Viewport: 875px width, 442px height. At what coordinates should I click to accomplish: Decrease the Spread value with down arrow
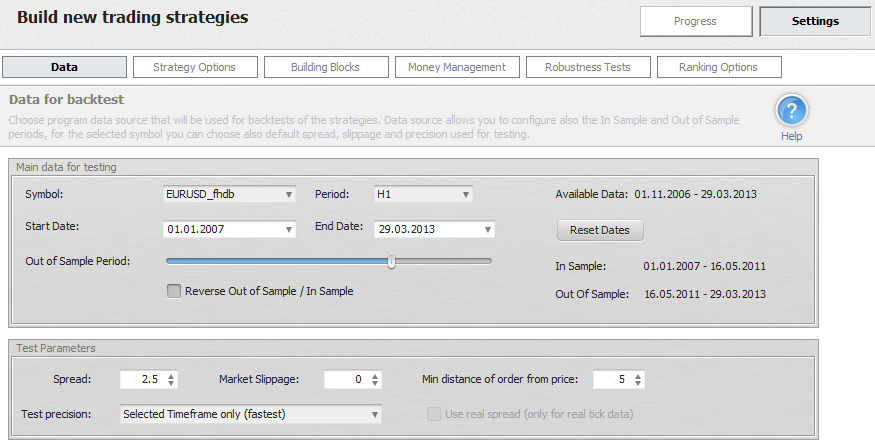click(x=171, y=383)
